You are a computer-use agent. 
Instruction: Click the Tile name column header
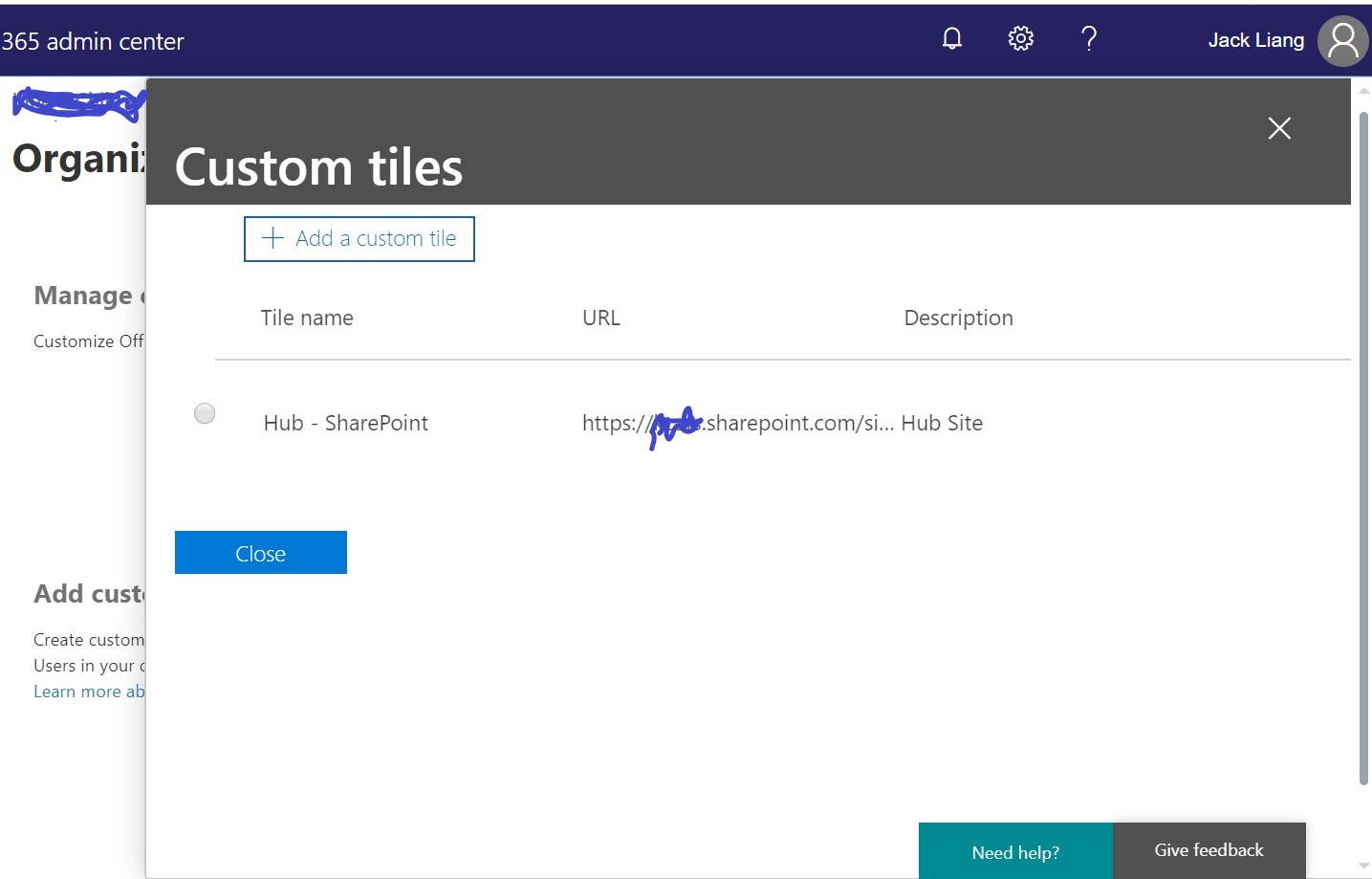(307, 318)
